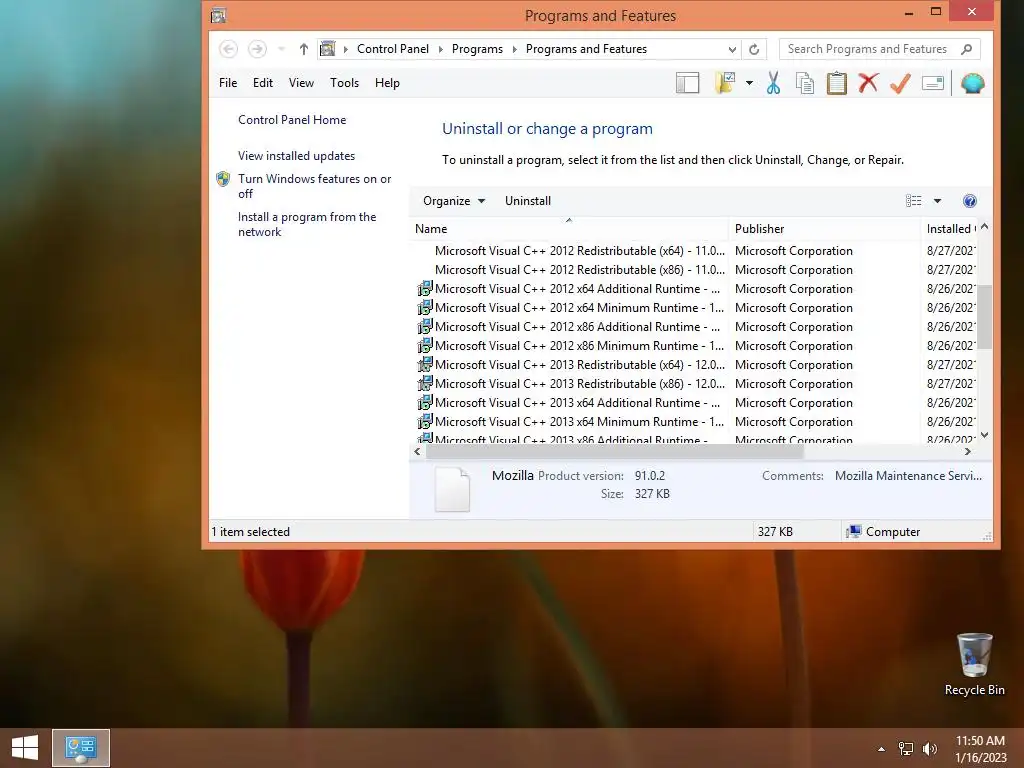This screenshot has width=1024, height=768.
Task: Open the Edit menu
Action: tap(263, 83)
